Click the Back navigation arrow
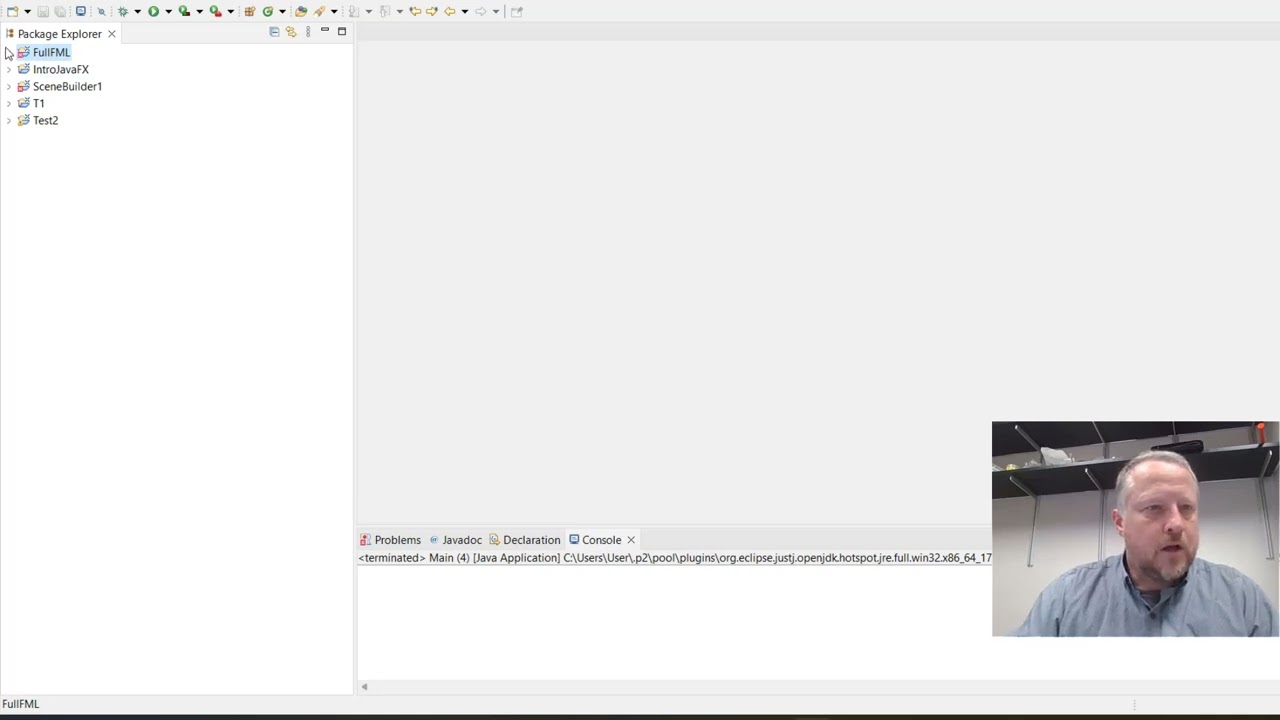 pyautogui.click(x=450, y=11)
